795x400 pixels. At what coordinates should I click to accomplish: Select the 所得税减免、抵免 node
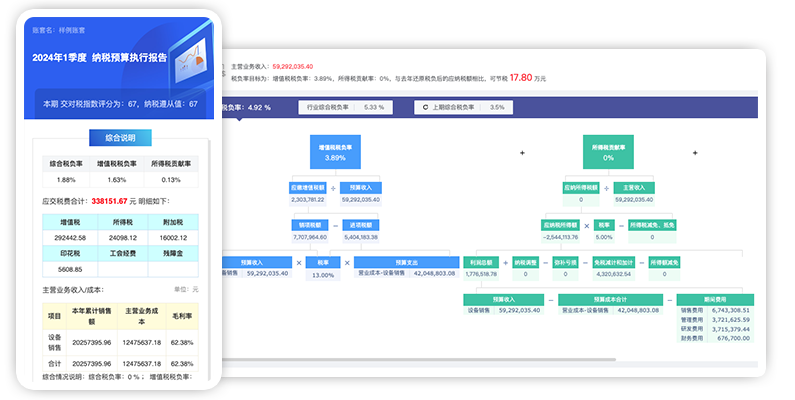coord(652,225)
